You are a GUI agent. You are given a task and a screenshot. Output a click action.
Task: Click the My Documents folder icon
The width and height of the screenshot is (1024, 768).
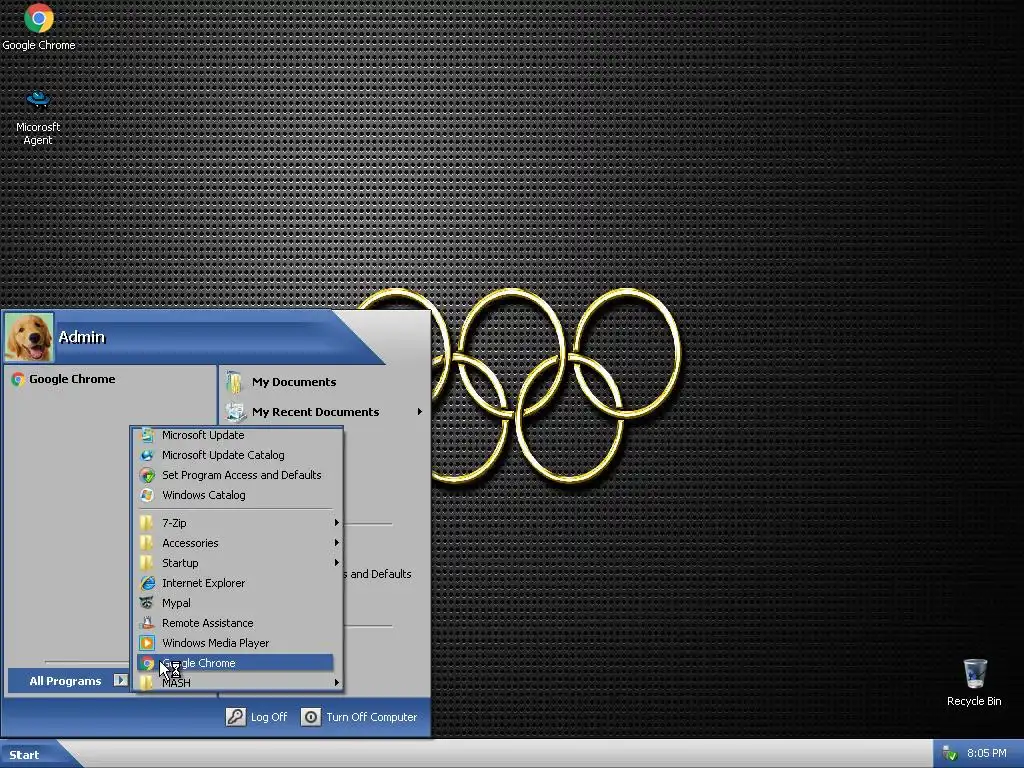point(234,382)
